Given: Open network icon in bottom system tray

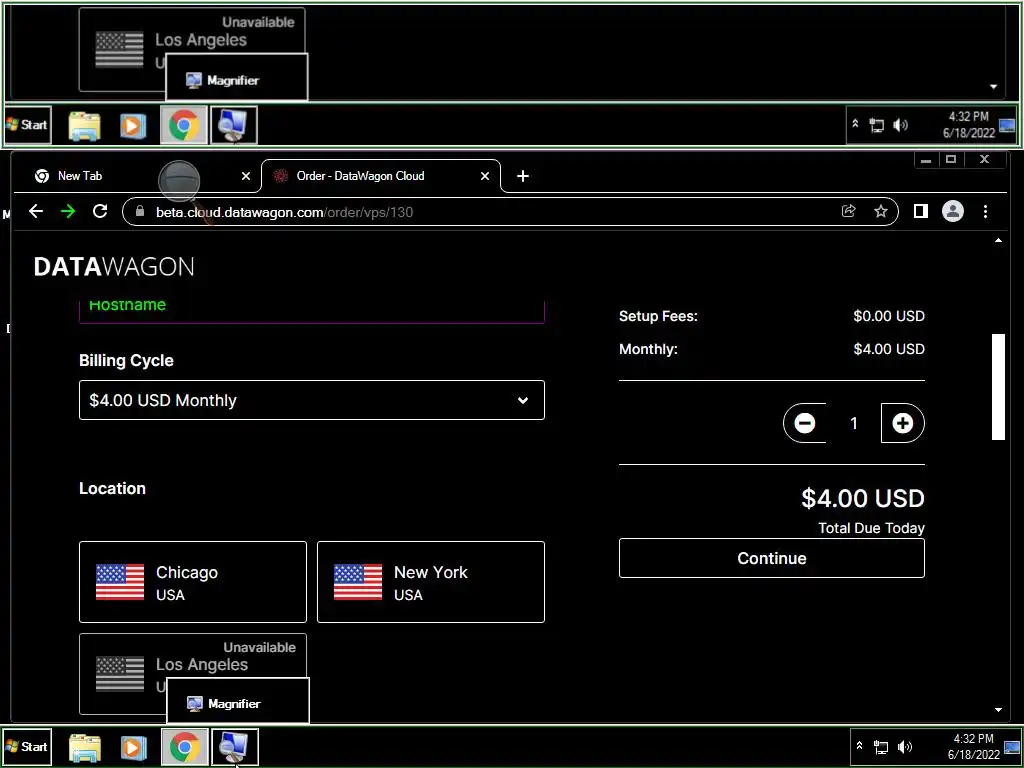Looking at the screenshot, I should [880, 747].
